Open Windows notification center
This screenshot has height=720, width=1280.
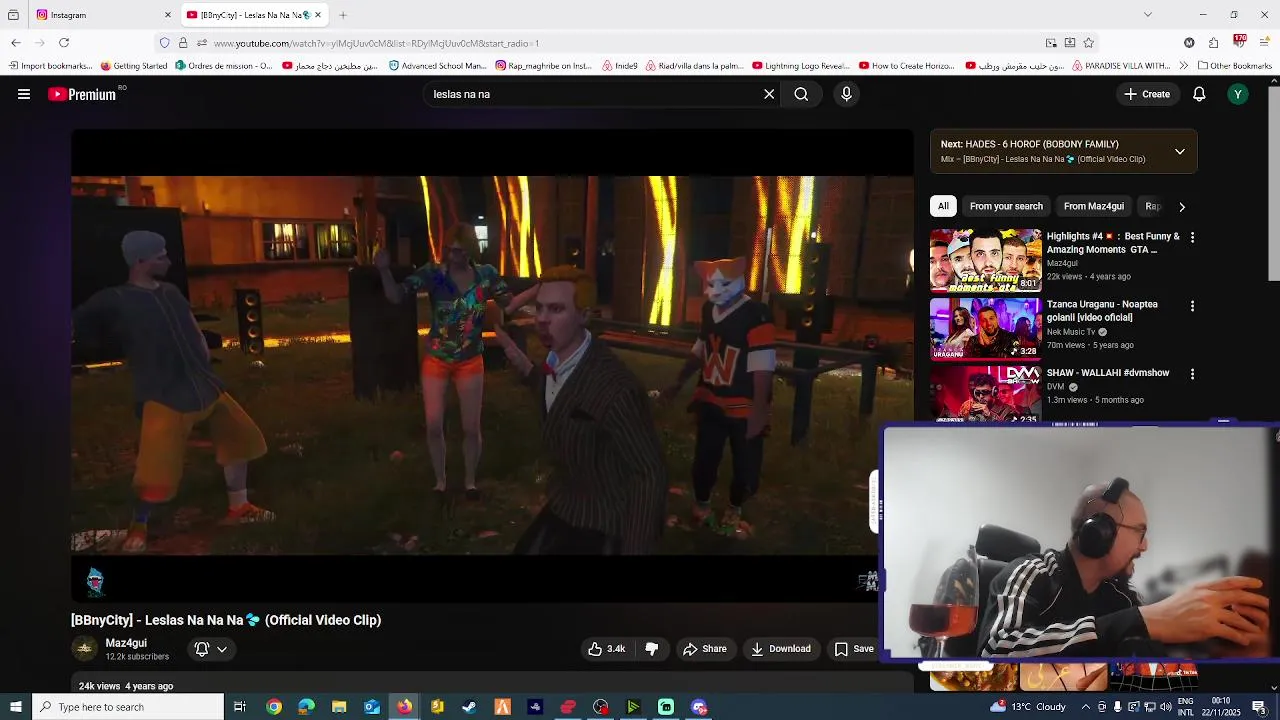pos(1259,707)
